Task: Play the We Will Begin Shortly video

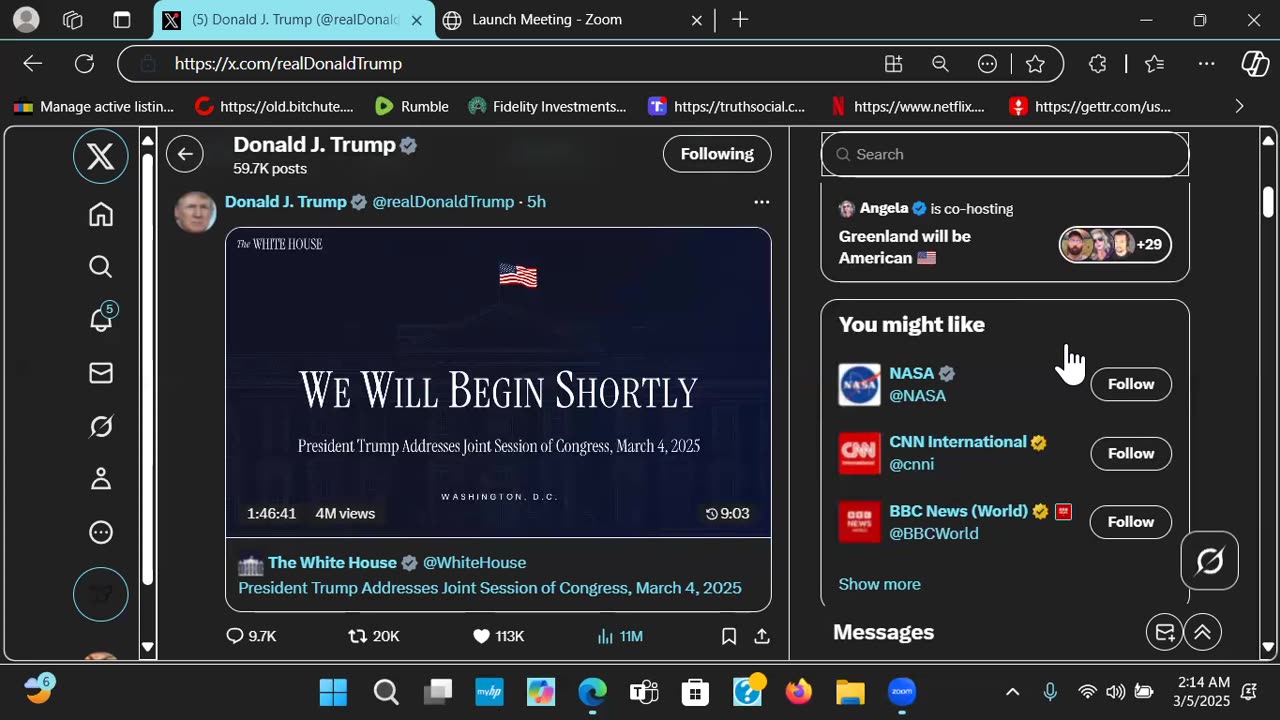Action: tap(498, 383)
